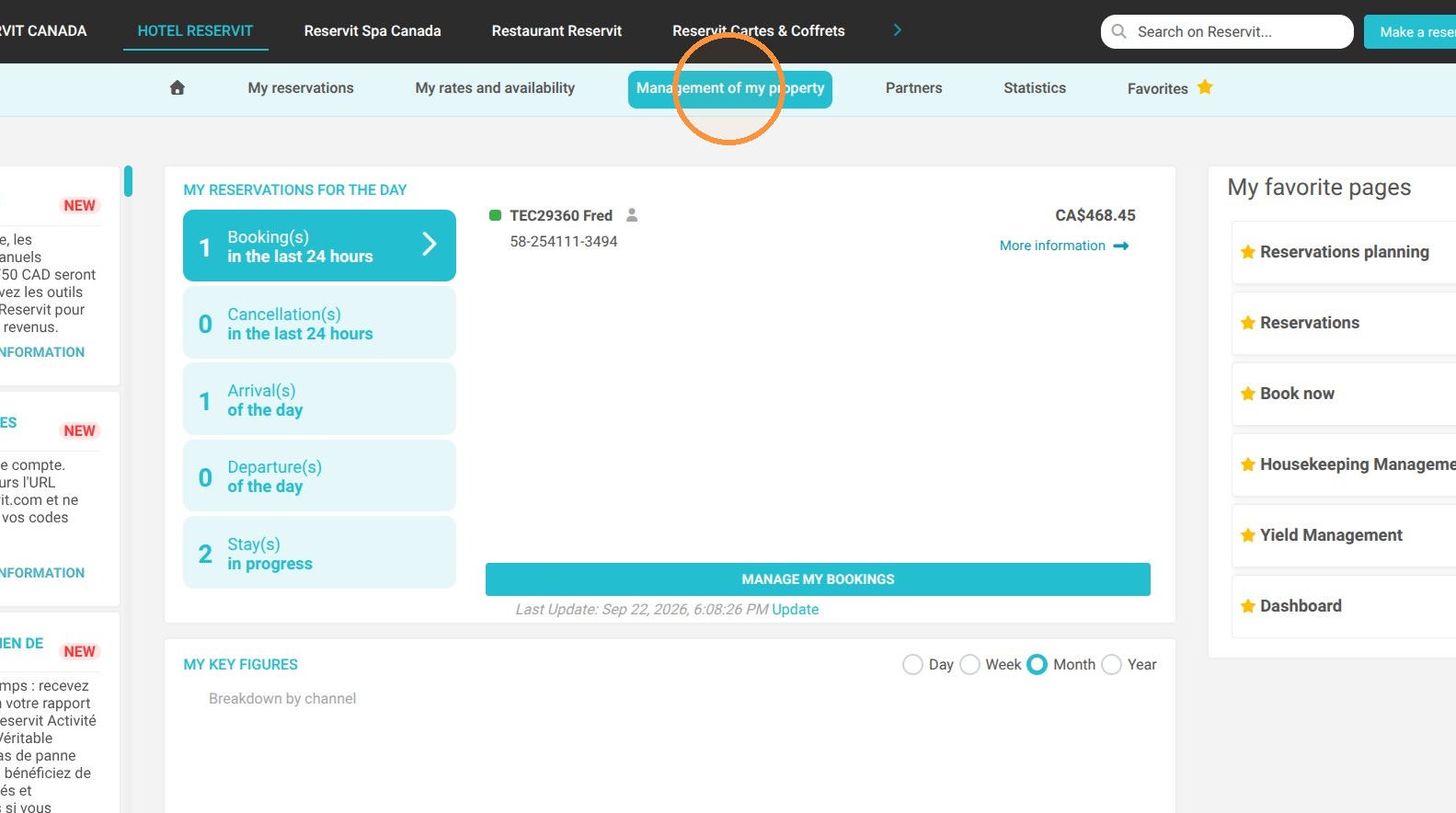Select the Day radio button
The height and width of the screenshot is (813, 1456).
point(912,664)
